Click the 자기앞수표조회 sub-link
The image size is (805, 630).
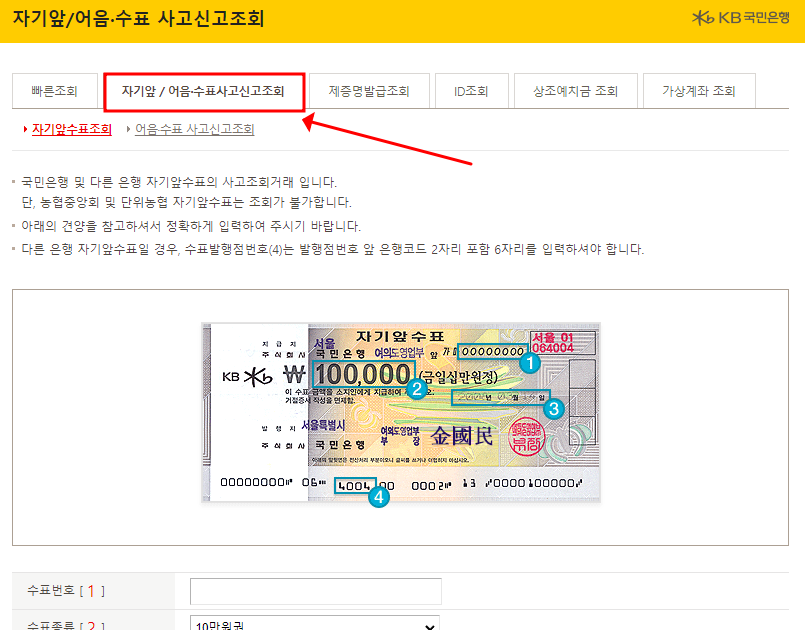71,129
